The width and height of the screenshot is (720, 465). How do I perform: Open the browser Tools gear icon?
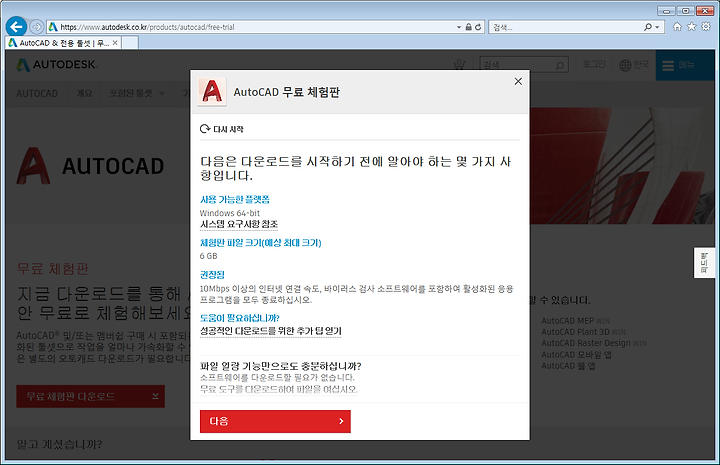tap(706, 27)
